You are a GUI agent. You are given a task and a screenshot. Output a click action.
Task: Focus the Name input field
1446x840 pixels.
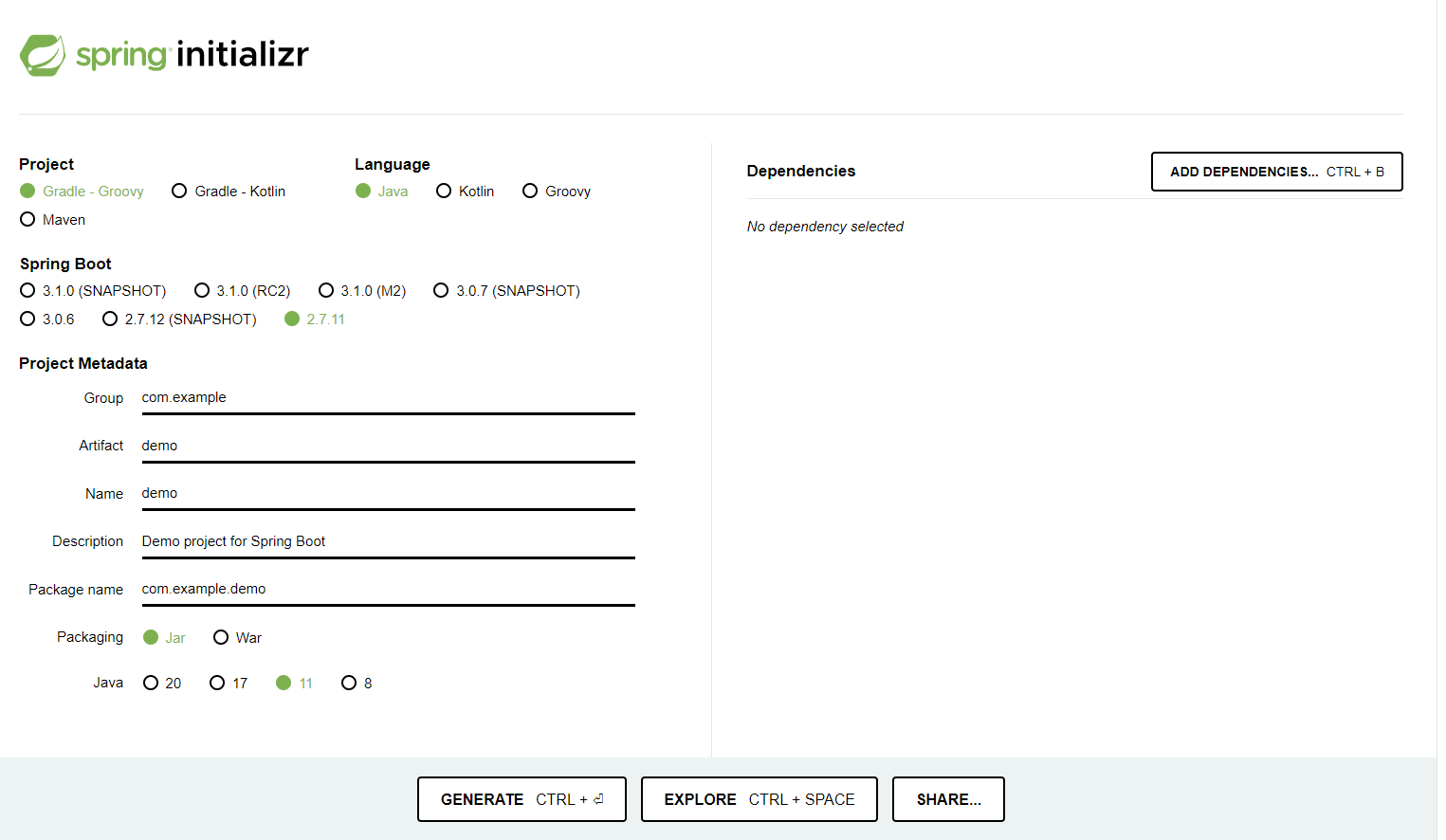coord(389,494)
